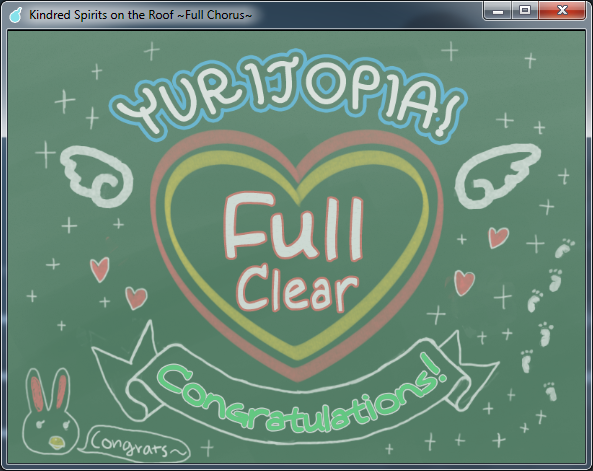Click the small pink heart nearest the right wing

click(498, 238)
